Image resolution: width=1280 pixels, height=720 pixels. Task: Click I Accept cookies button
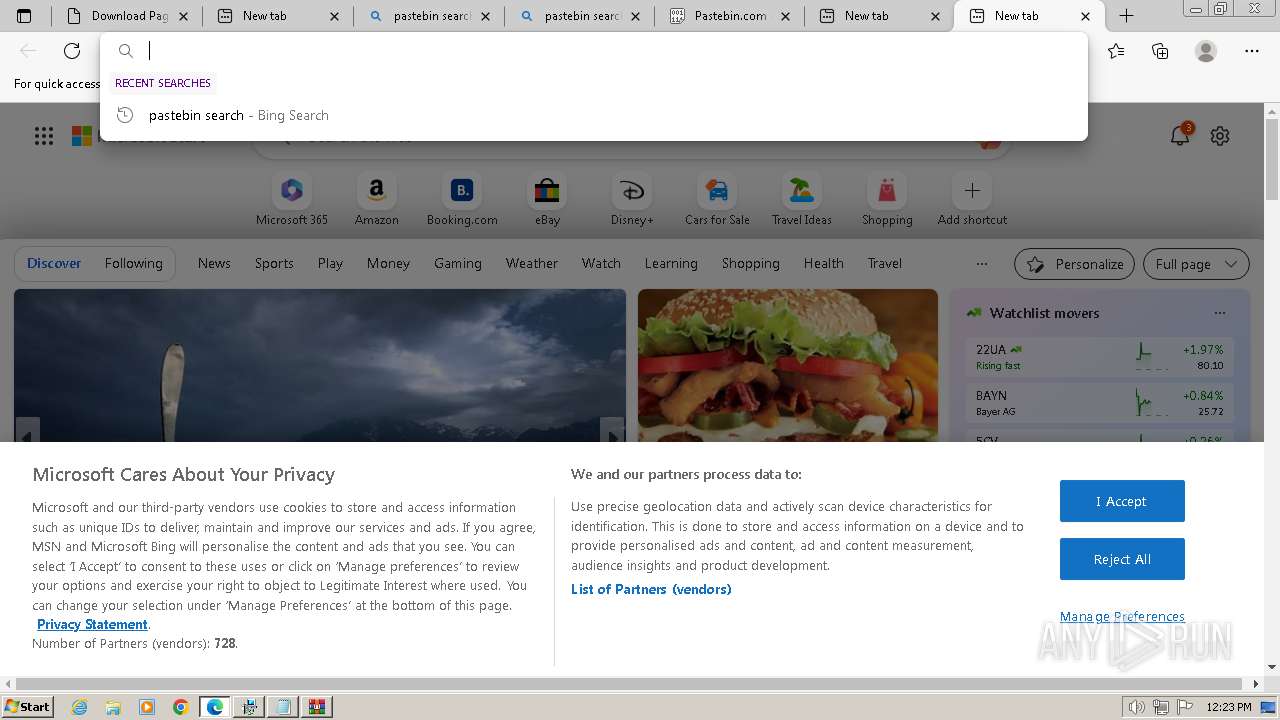(1122, 501)
